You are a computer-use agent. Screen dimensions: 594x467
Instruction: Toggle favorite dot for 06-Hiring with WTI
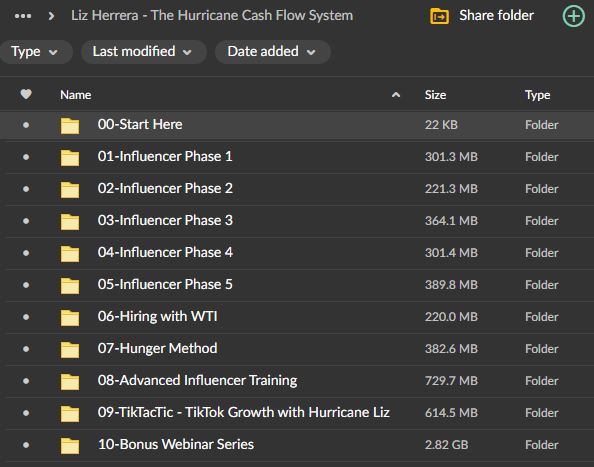click(26, 317)
